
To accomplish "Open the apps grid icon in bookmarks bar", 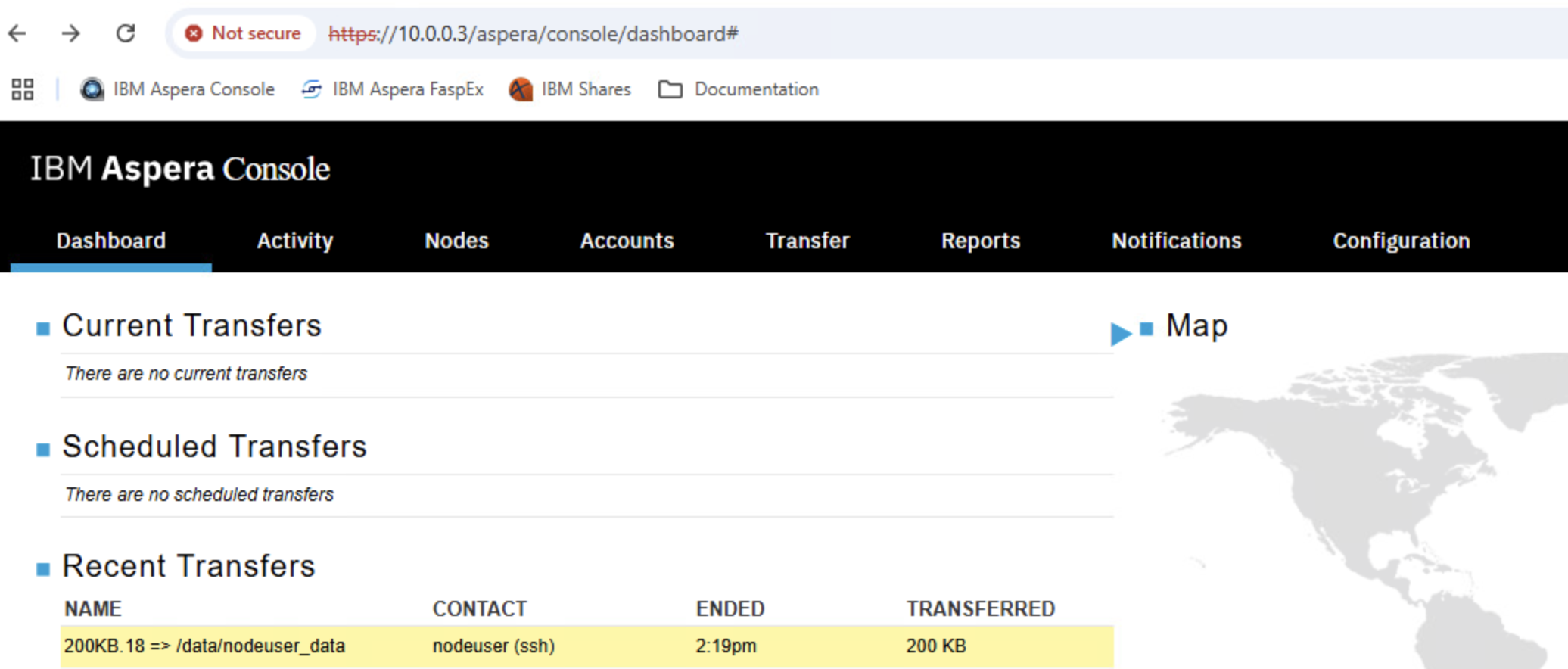I will coord(23,89).
